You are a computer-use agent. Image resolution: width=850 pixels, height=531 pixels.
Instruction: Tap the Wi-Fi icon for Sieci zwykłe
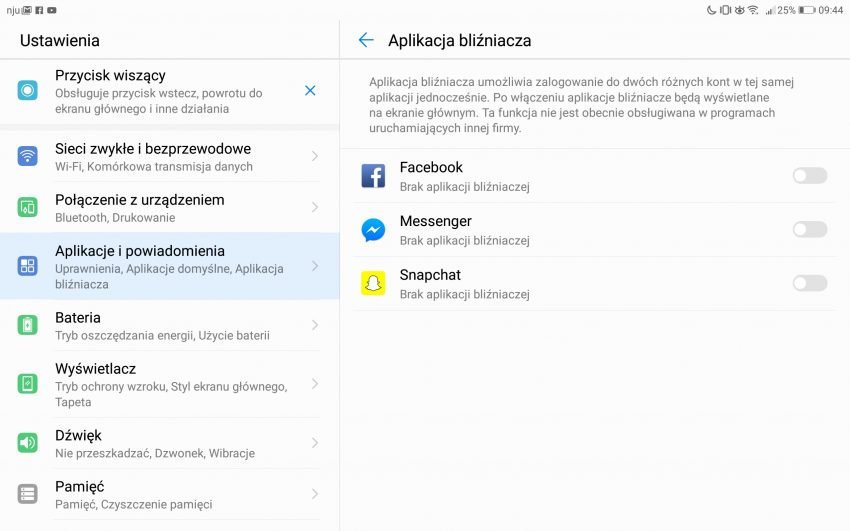(x=28, y=156)
